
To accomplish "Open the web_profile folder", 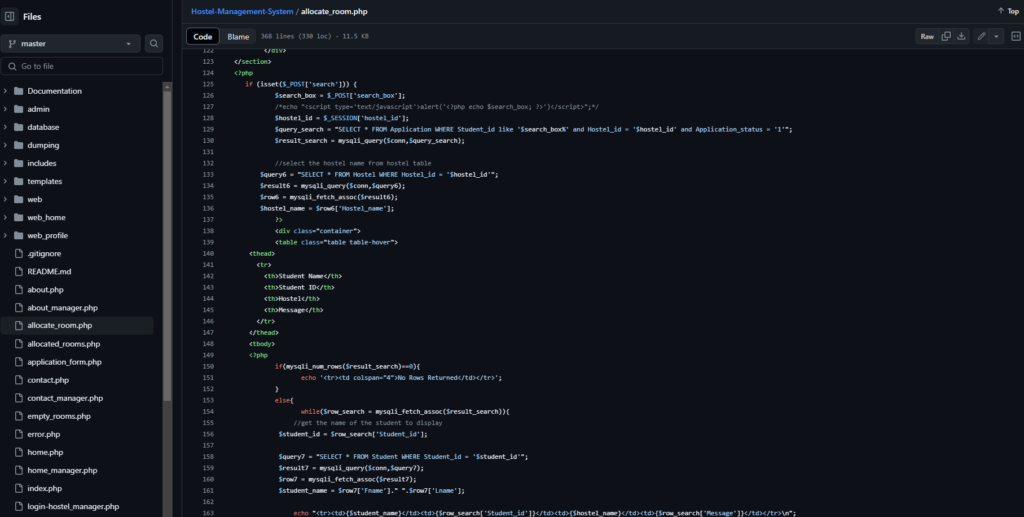I will click(x=47, y=236).
